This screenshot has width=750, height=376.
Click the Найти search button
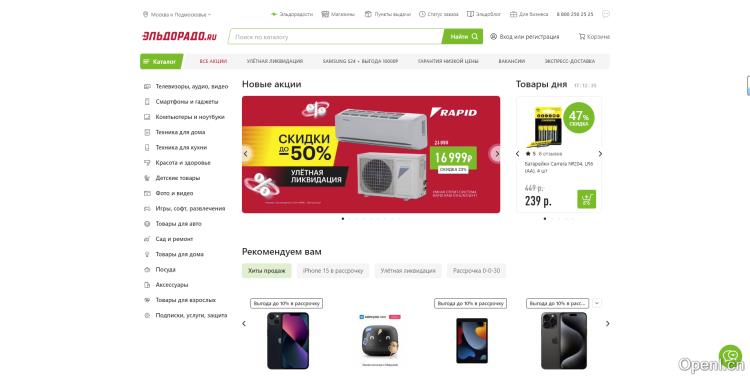(x=463, y=36)
